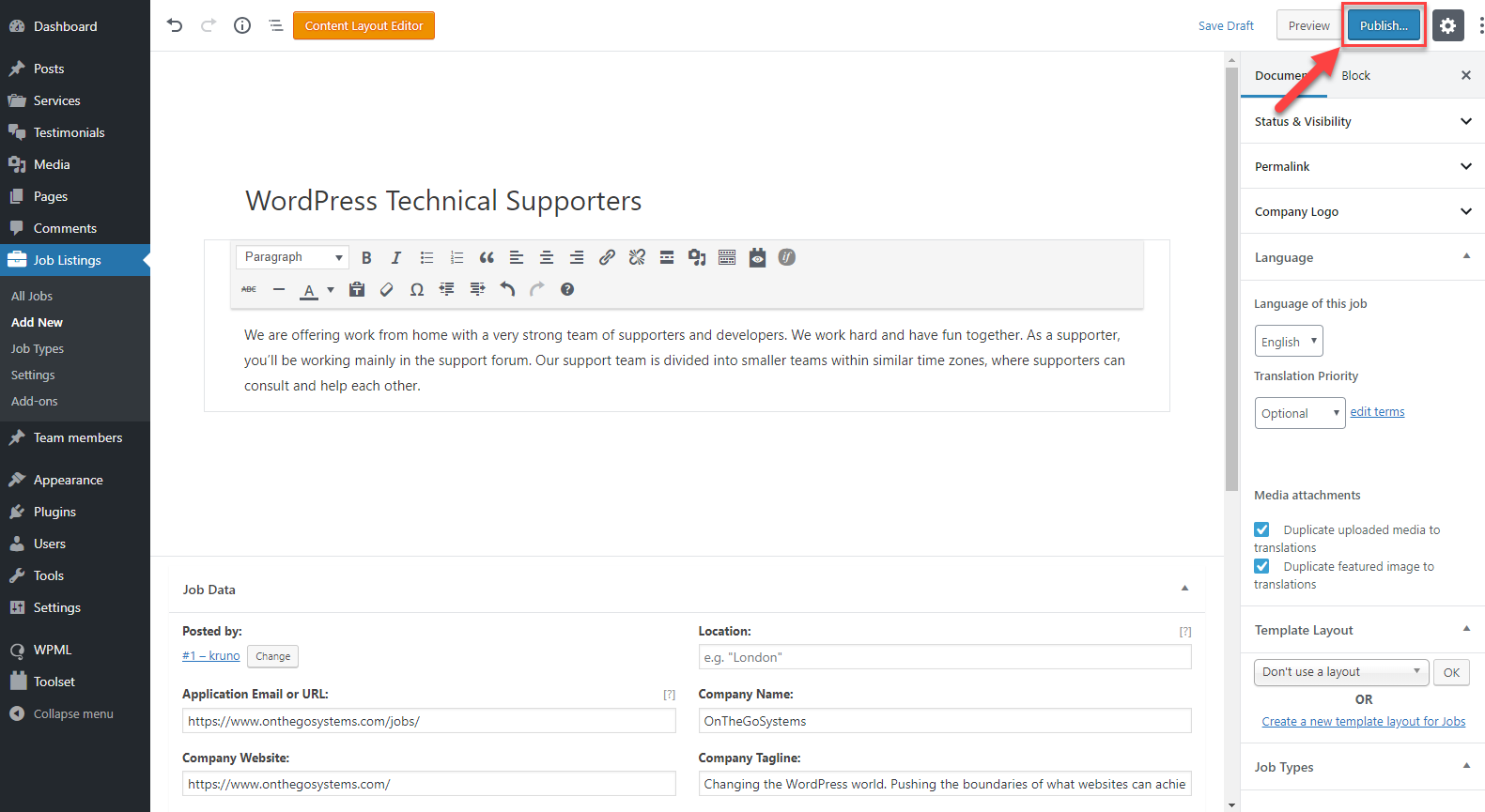Align text left

coord(517,257)
